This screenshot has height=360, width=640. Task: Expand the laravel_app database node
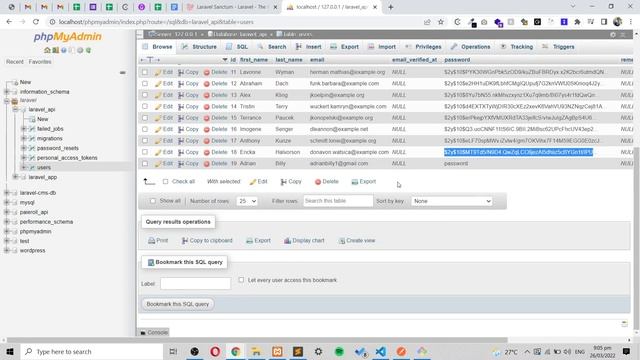15,177
